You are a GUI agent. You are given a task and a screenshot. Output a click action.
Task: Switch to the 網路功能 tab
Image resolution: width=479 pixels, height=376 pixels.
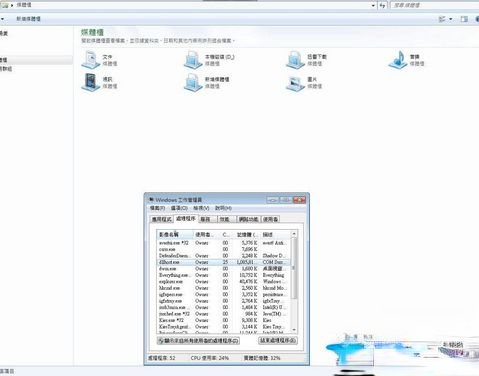pos(248,219)
